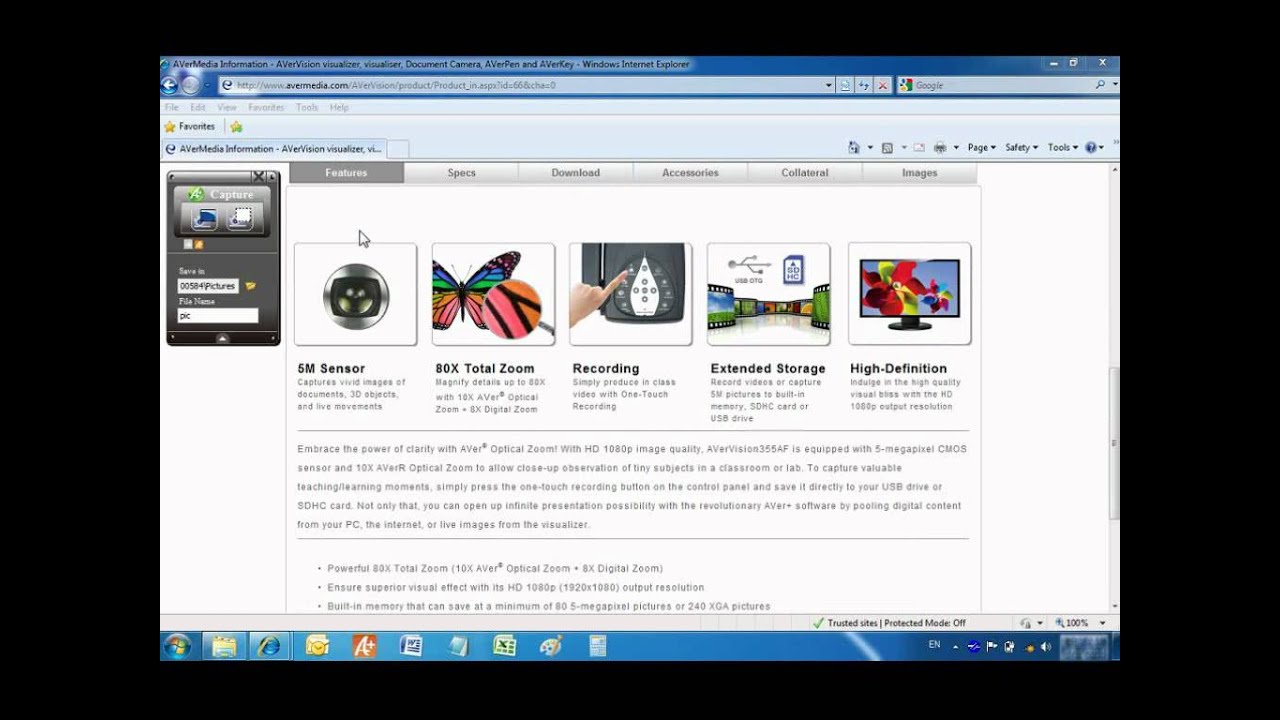Open the zoom level 100% dropdown
The height and width of the screenshot is (720, 1280).
[1102, 623]
